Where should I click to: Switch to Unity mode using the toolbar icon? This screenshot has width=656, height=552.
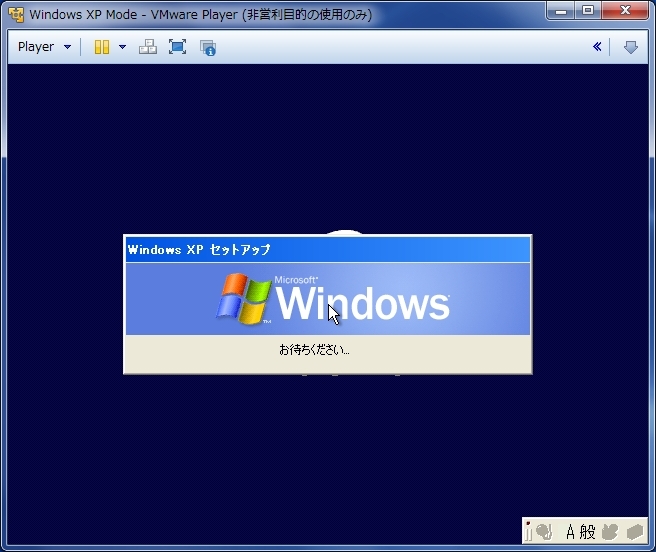pos(208,47)
